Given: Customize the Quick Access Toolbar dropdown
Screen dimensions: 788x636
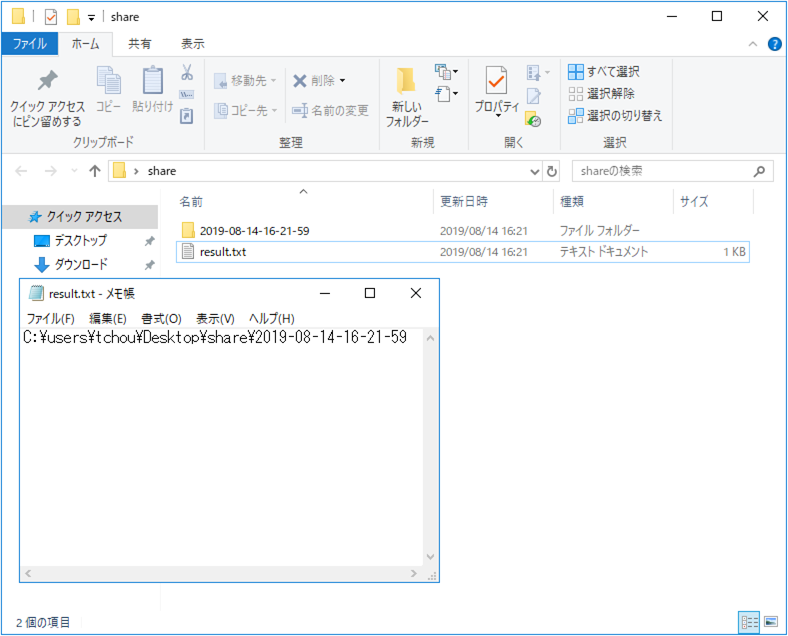Looking at the screenshot, I should pos(91,18).
